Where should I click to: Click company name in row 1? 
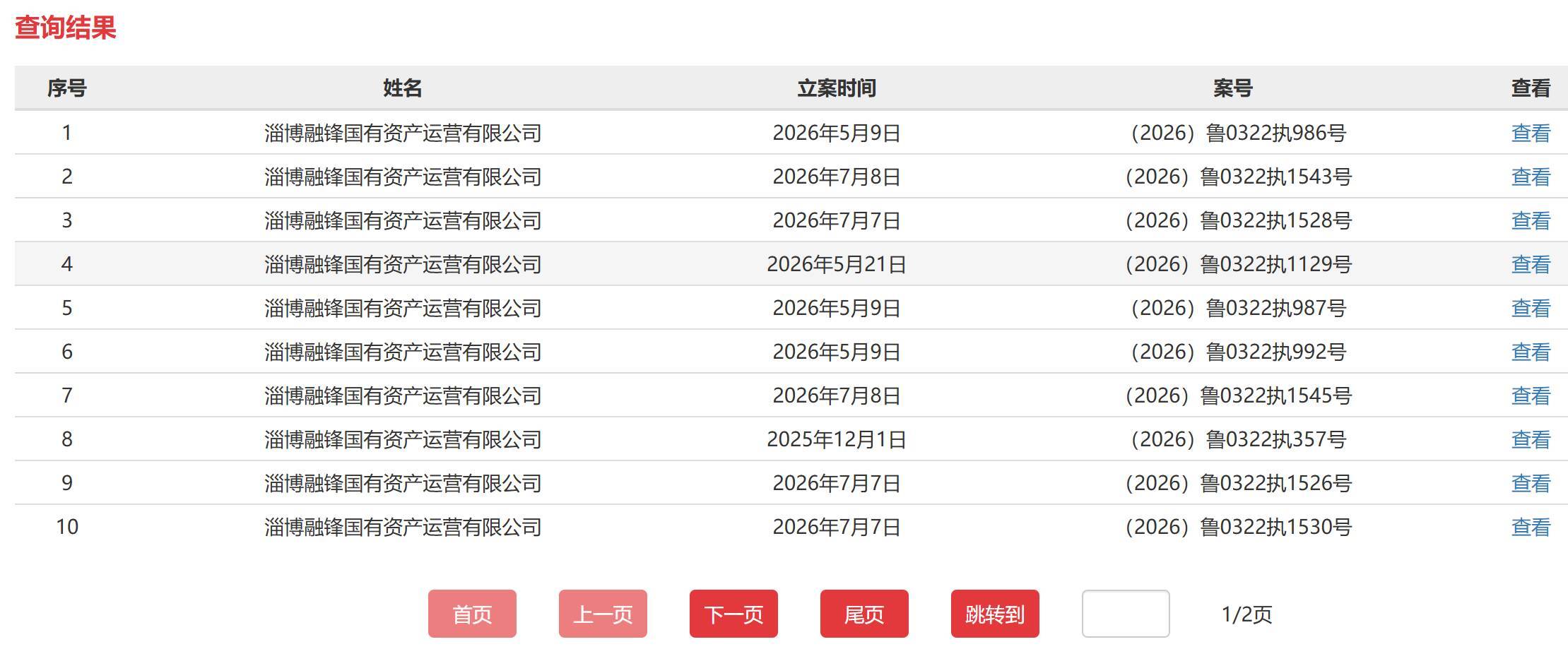403,133
